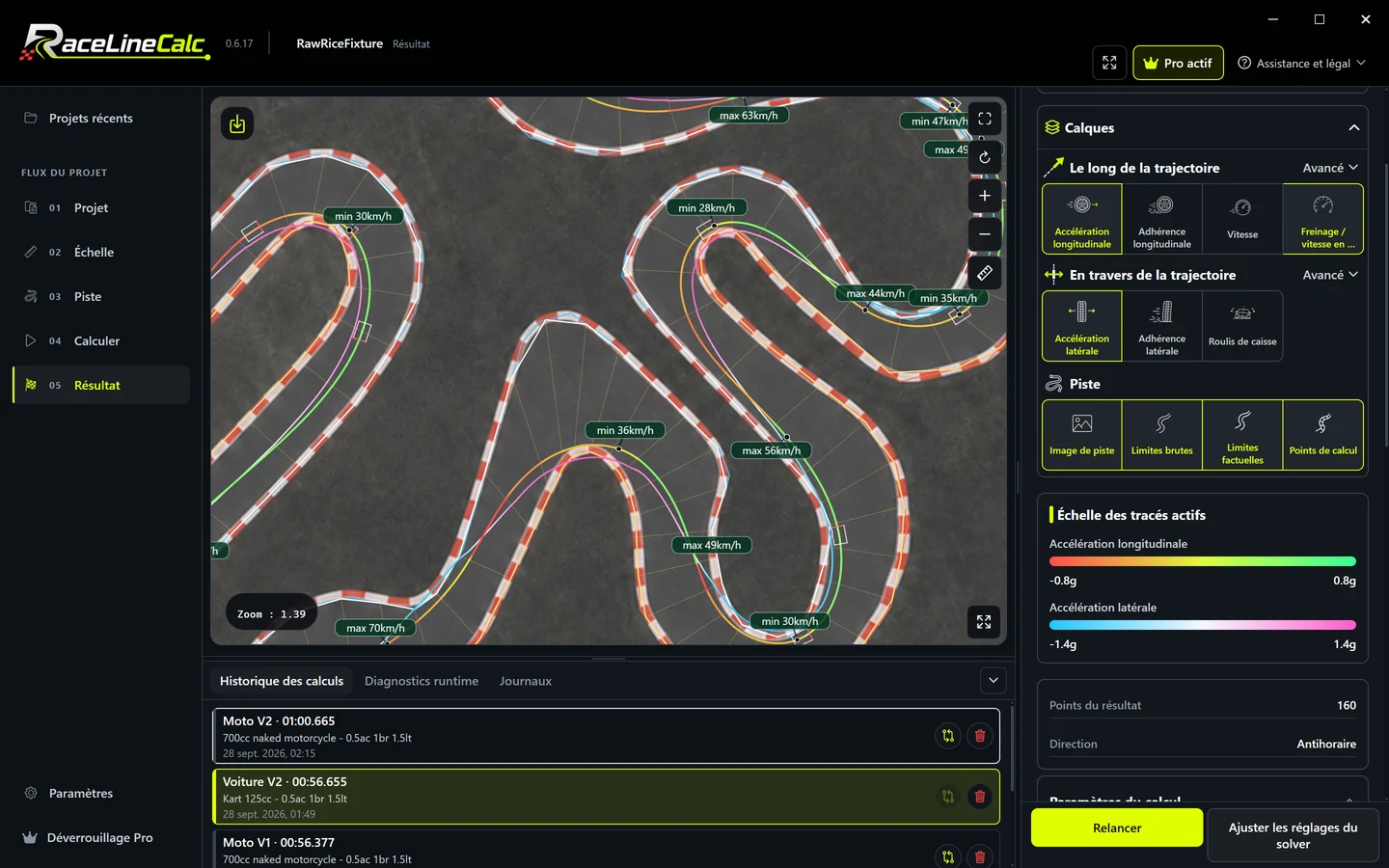Switch to the Journaux tab
The image size is (1389, 868).
(526, 681)
